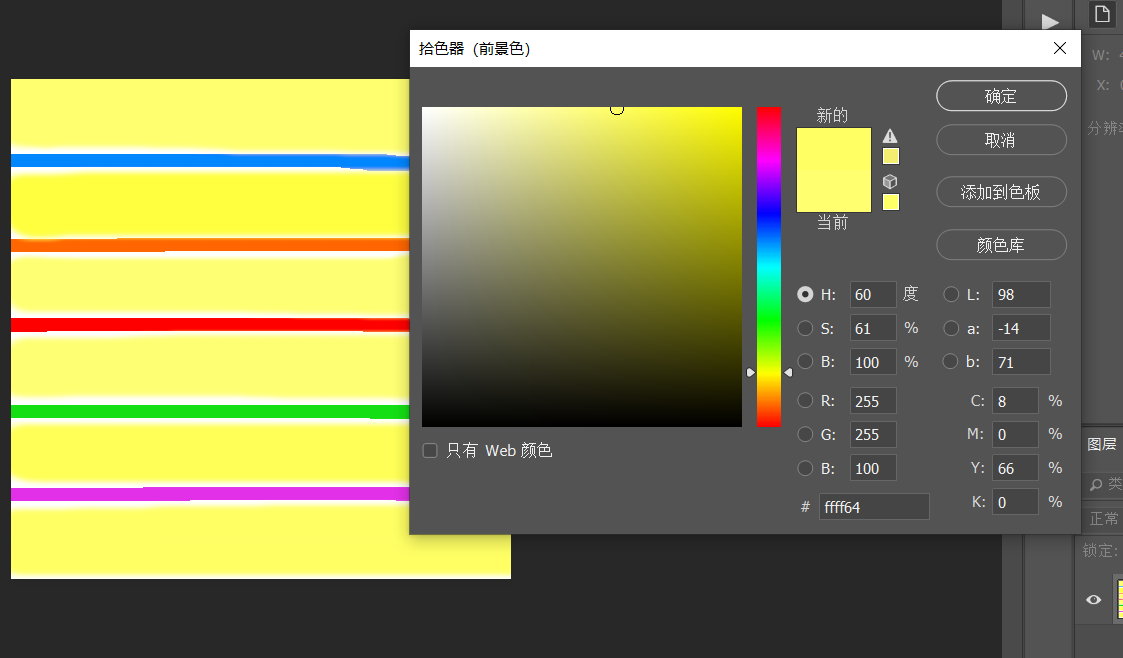The image size is (1123, 658).
Task: Click the 取消 cancel button
Action: click(1001, 140)
